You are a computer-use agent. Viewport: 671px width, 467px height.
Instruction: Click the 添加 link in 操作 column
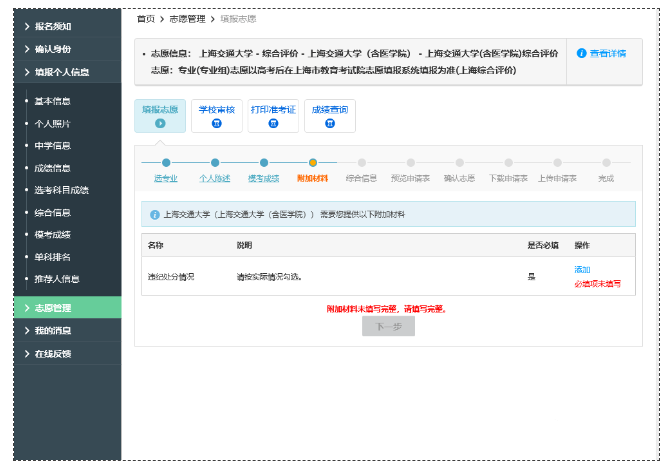pos(582,270)
